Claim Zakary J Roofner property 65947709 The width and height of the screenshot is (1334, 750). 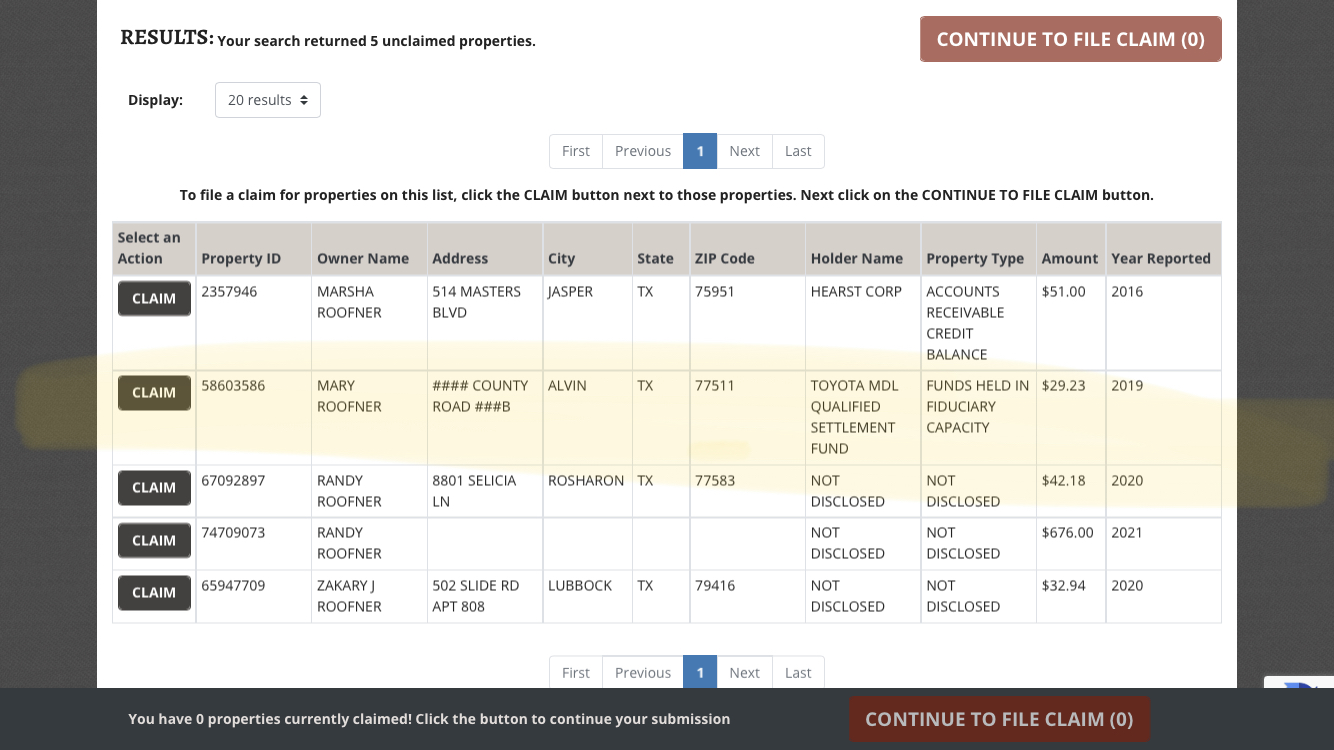tap(154, 592)
